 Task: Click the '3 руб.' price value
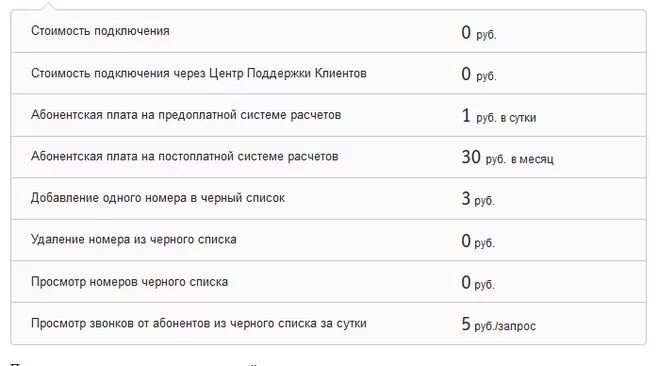(x=478, y=199)
